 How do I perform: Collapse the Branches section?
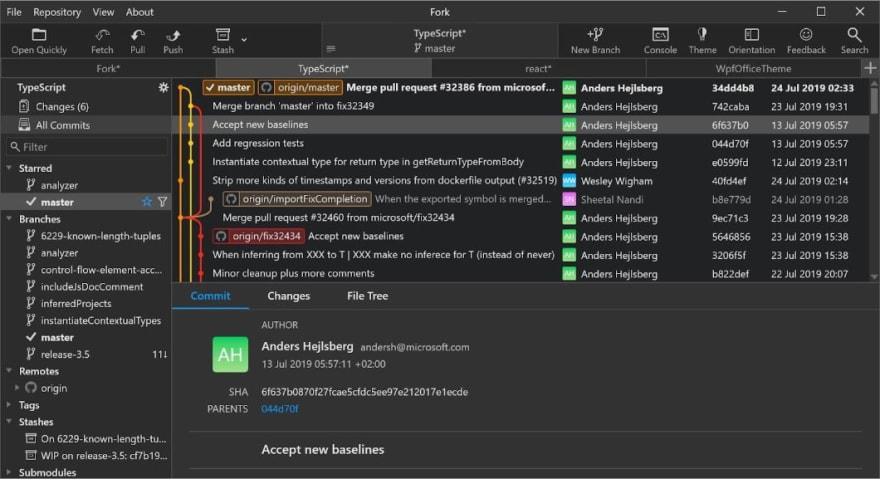point(9,218)
